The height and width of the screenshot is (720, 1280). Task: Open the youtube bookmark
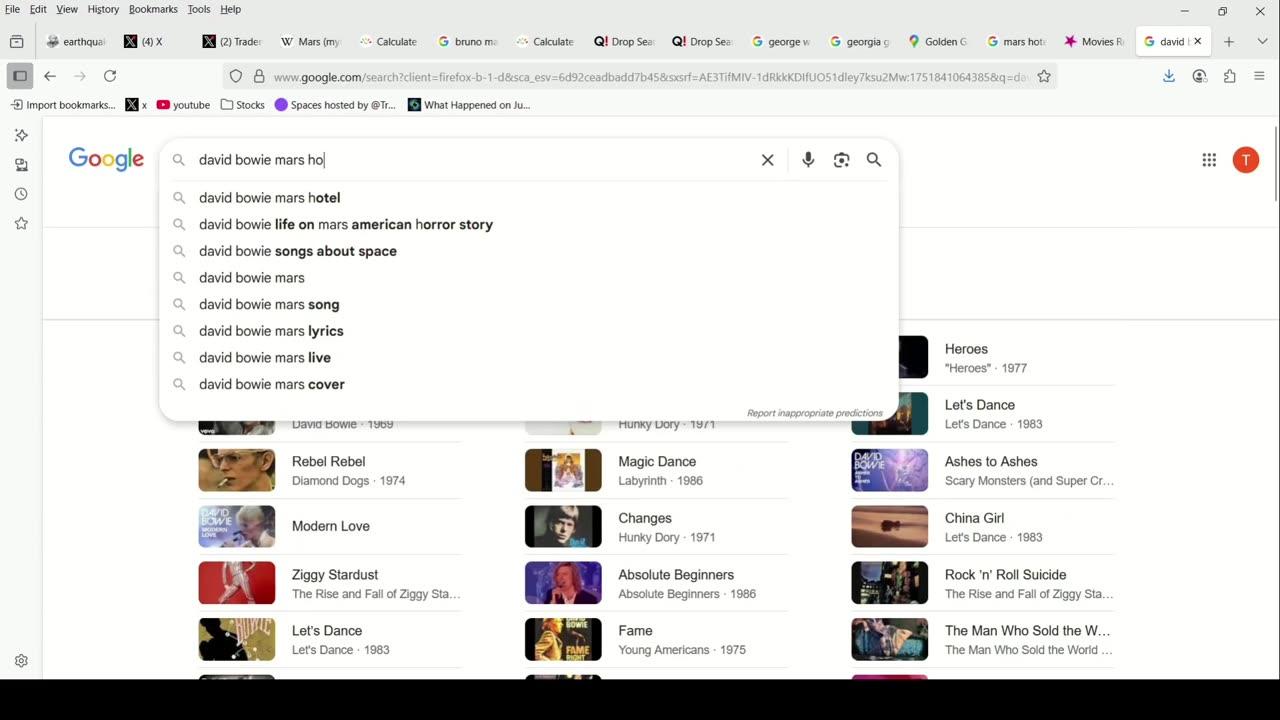[x=183, y=105]
